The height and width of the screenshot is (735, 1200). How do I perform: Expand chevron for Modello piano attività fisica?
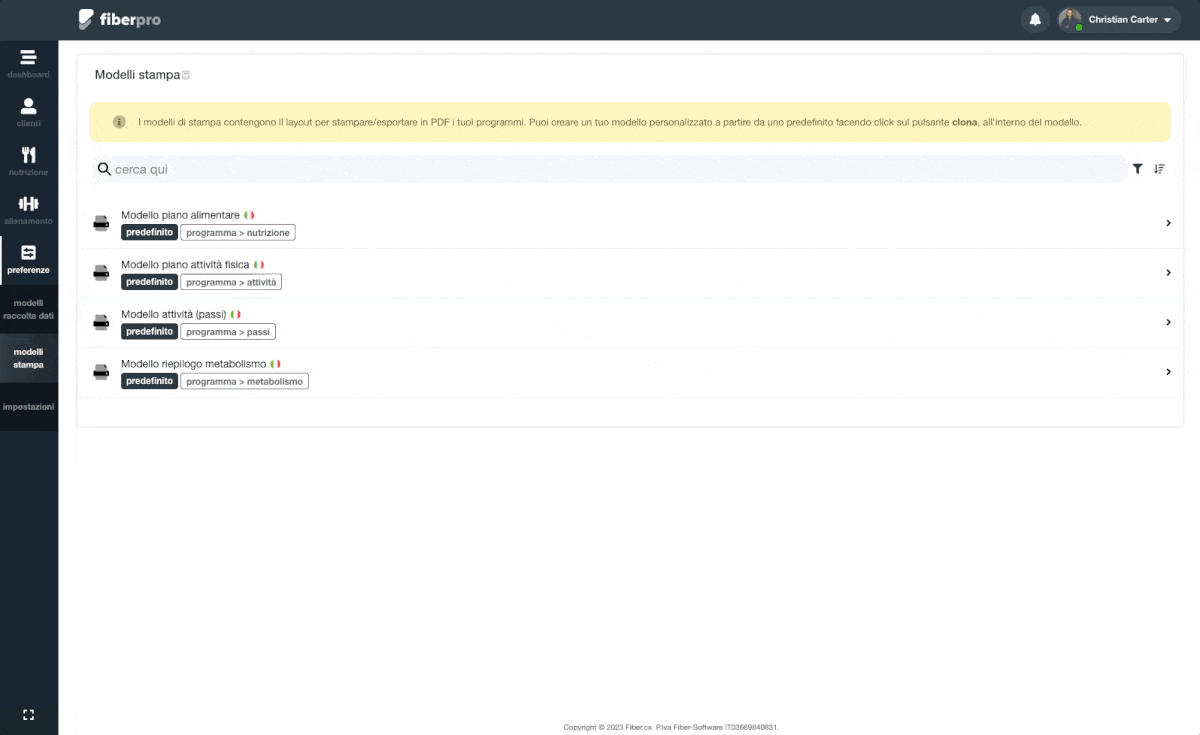point(1168,272)
